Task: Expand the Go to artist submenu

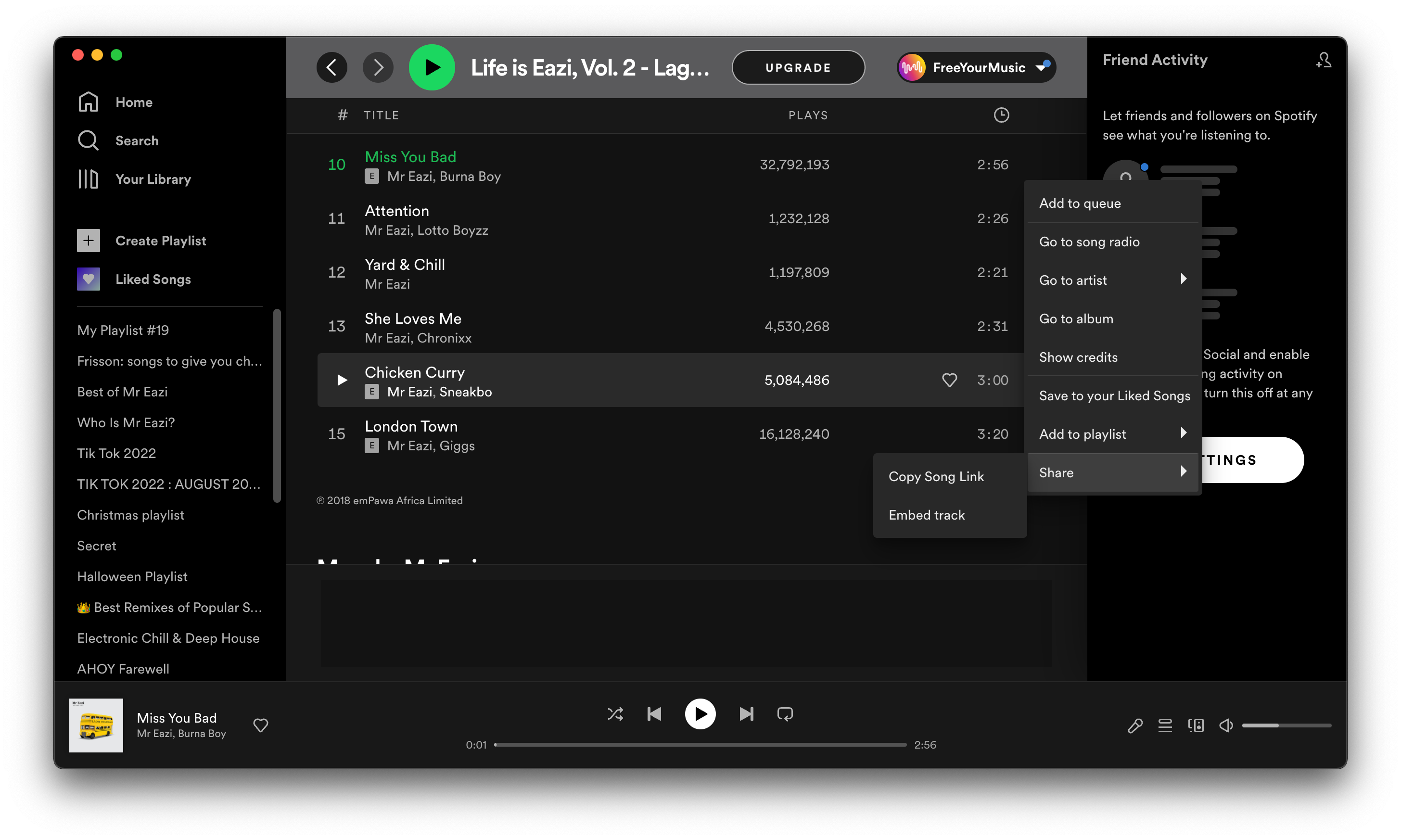Action: click(1112, 280)
